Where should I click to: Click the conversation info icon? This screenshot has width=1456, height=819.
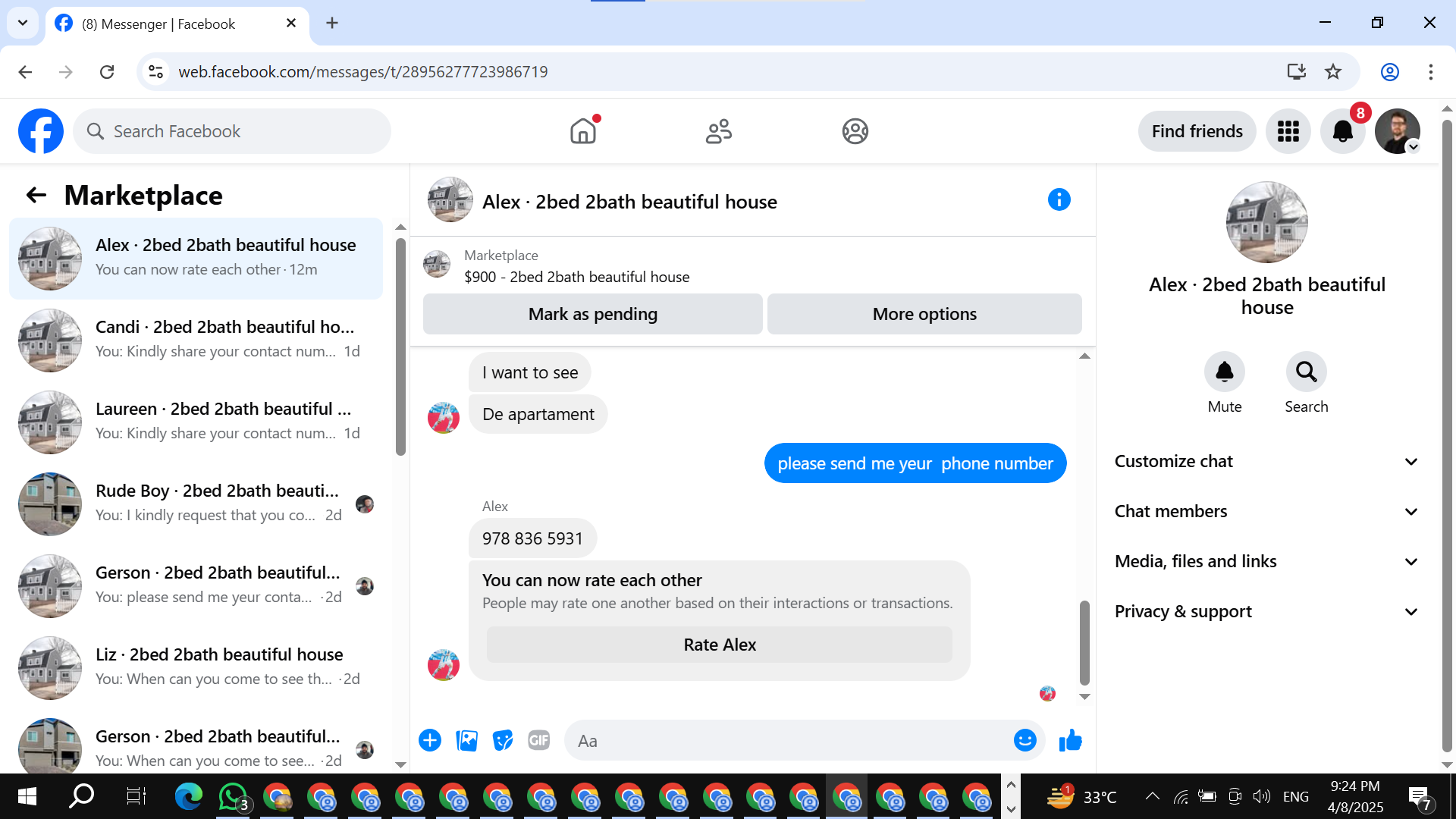point(1059,200)
